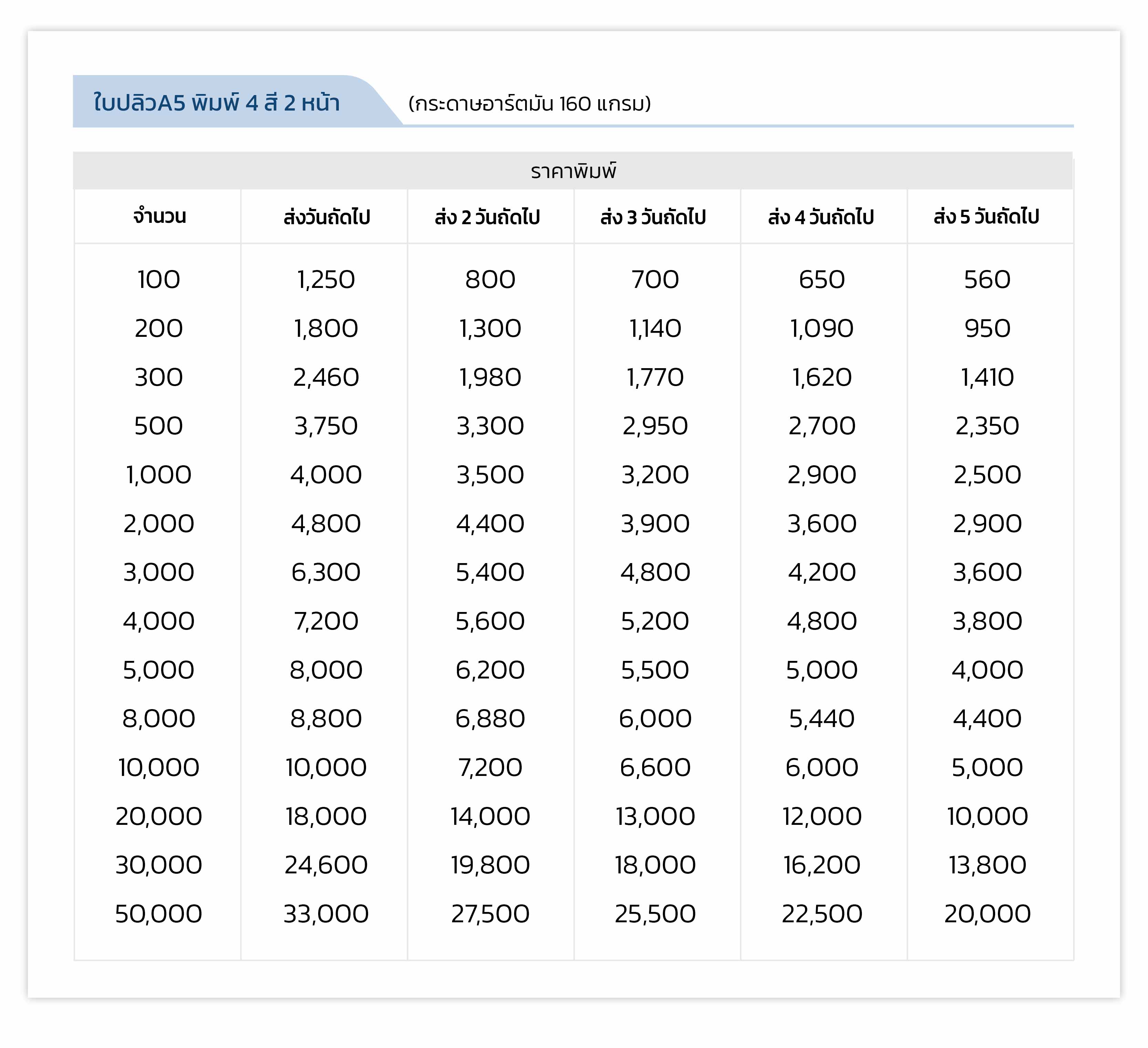Select the 25,500 price cell
Image resolution: width=1148 pixels, height=1048 pixels.
[x=655, y=914]
